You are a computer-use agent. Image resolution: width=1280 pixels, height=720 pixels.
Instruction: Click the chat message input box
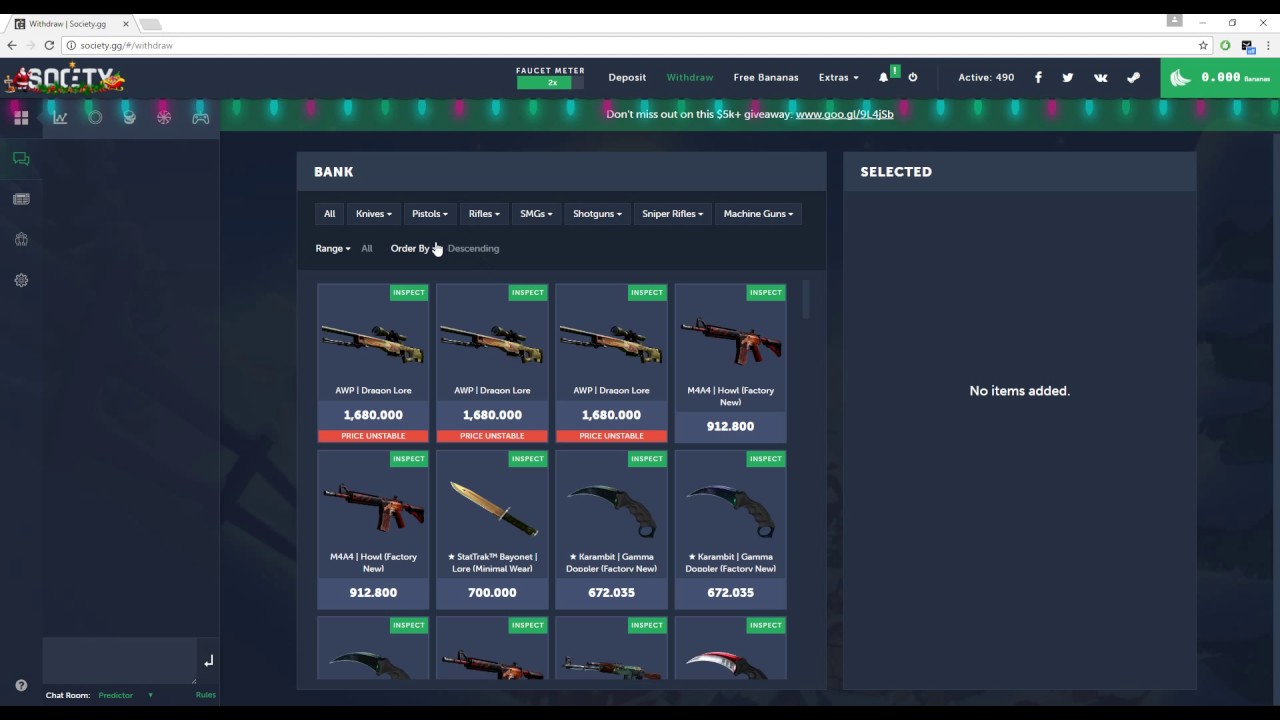pos(120,661)
